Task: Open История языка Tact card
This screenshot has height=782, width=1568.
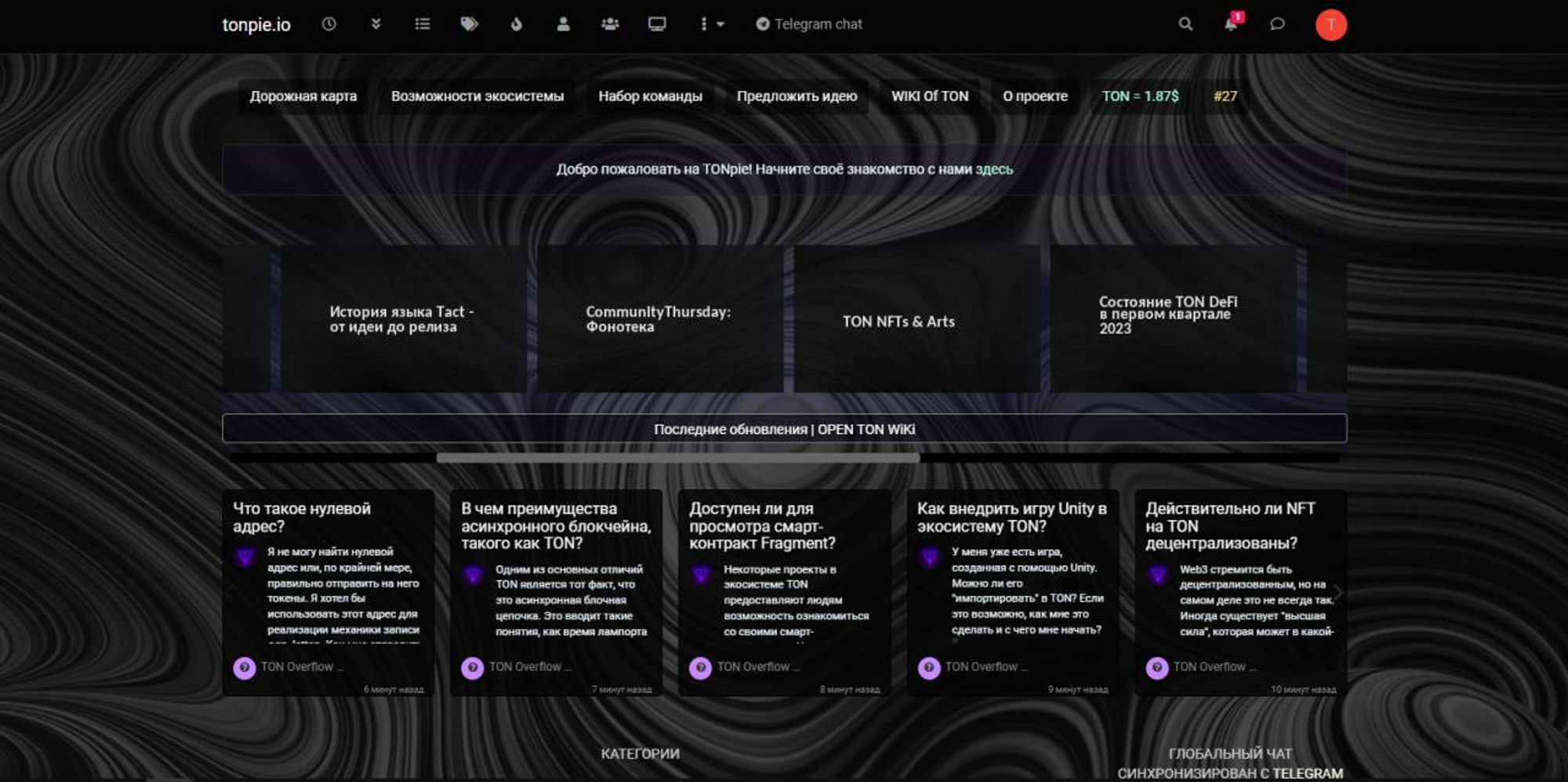Action: point(403,319)
